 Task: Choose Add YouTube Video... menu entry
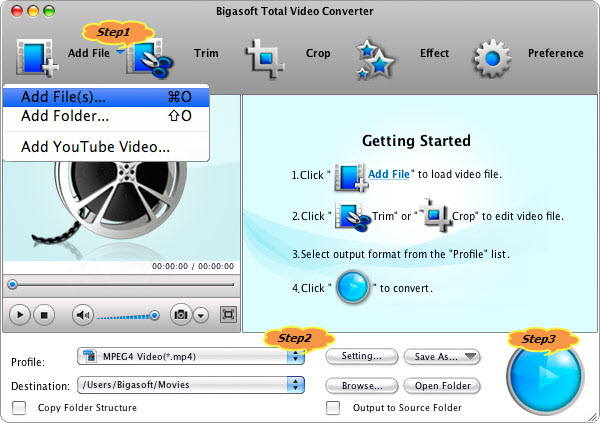pos(106,147)
